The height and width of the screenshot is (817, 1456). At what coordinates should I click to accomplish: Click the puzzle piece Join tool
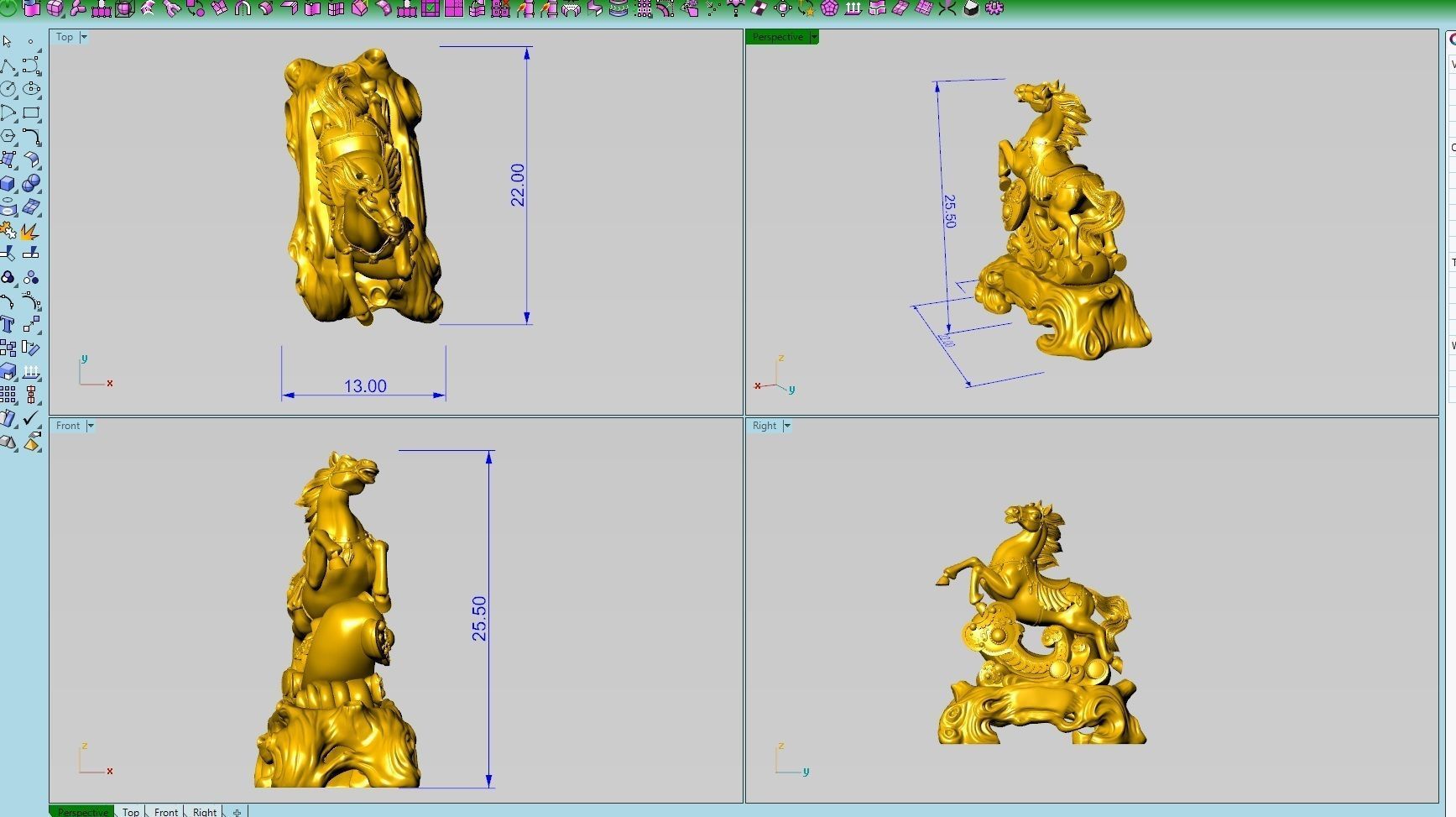pos(8,231)
